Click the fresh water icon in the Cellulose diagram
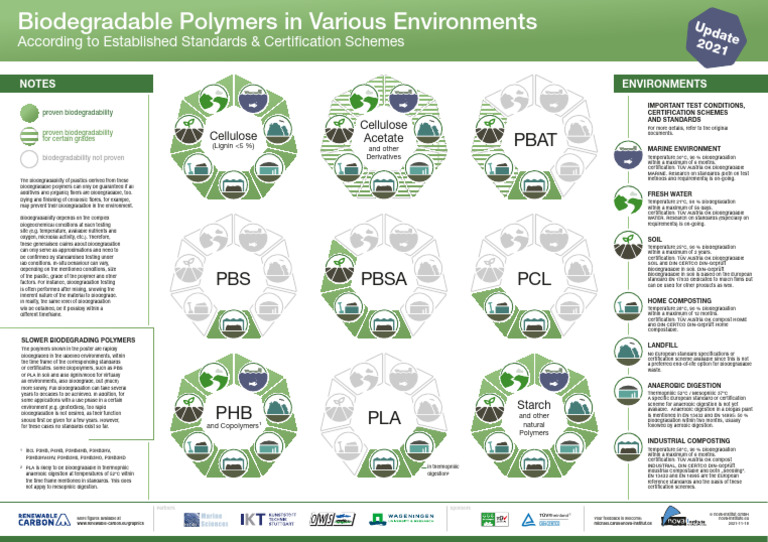The height and width of the screenshot is (542, 768). click(x=214, y=99)
